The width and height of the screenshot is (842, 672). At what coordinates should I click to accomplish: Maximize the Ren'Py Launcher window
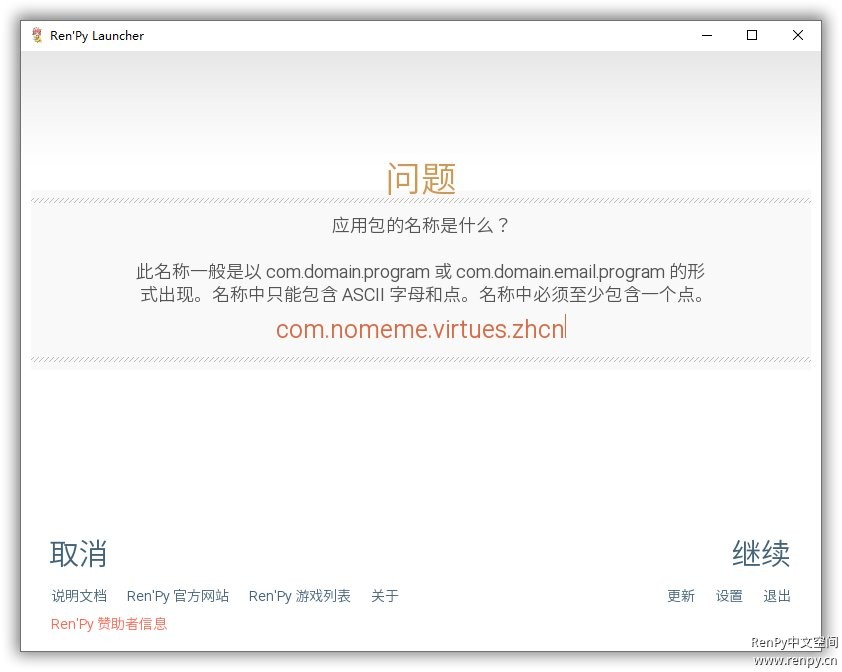[752, 35]
